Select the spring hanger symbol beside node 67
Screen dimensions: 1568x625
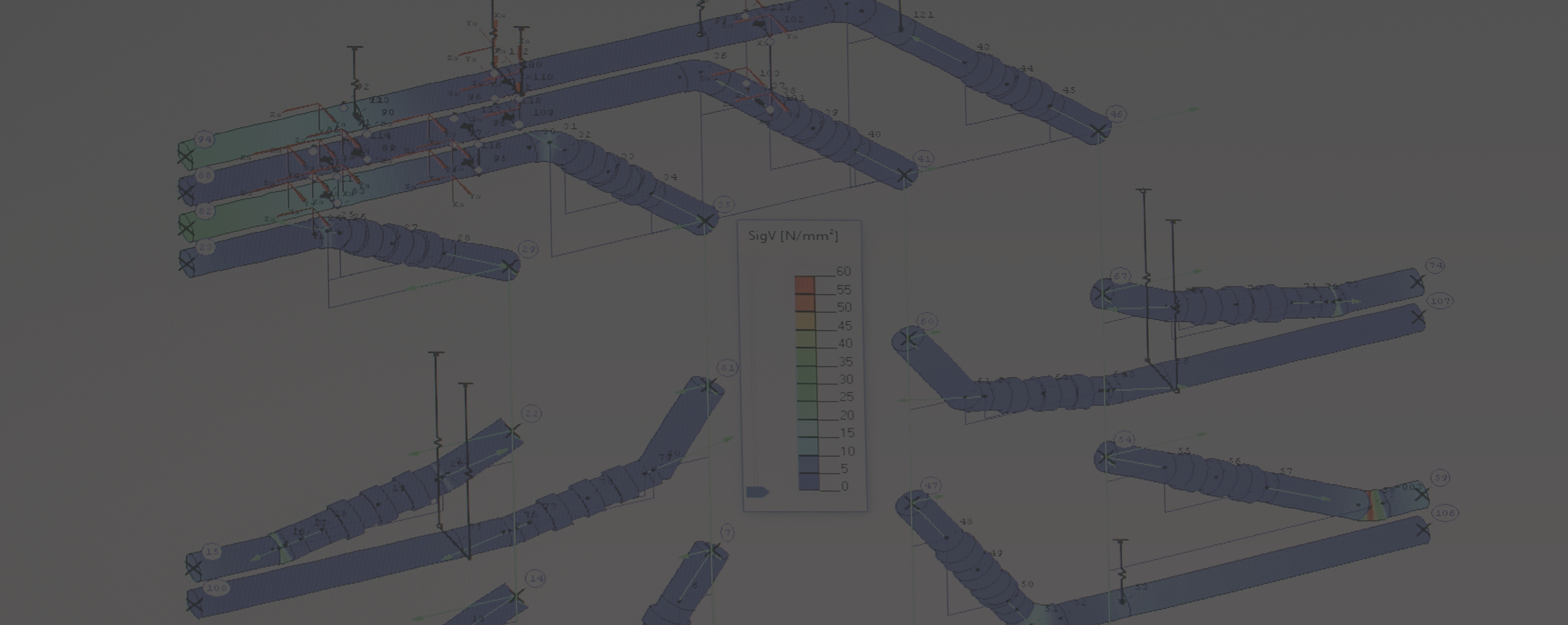[1147, 278]
